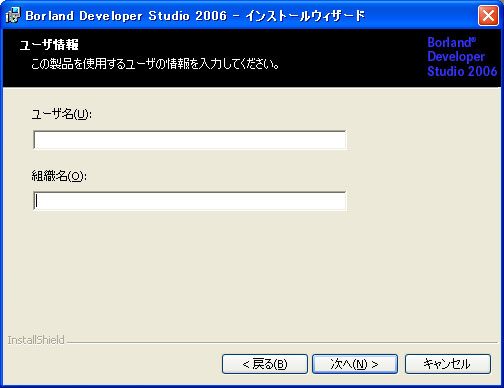Image resolution: width=504 pixels, height=388 pixels.
Task: Click the Borland Developer Studio 2006 logo text
Action: tap(462, 57)
